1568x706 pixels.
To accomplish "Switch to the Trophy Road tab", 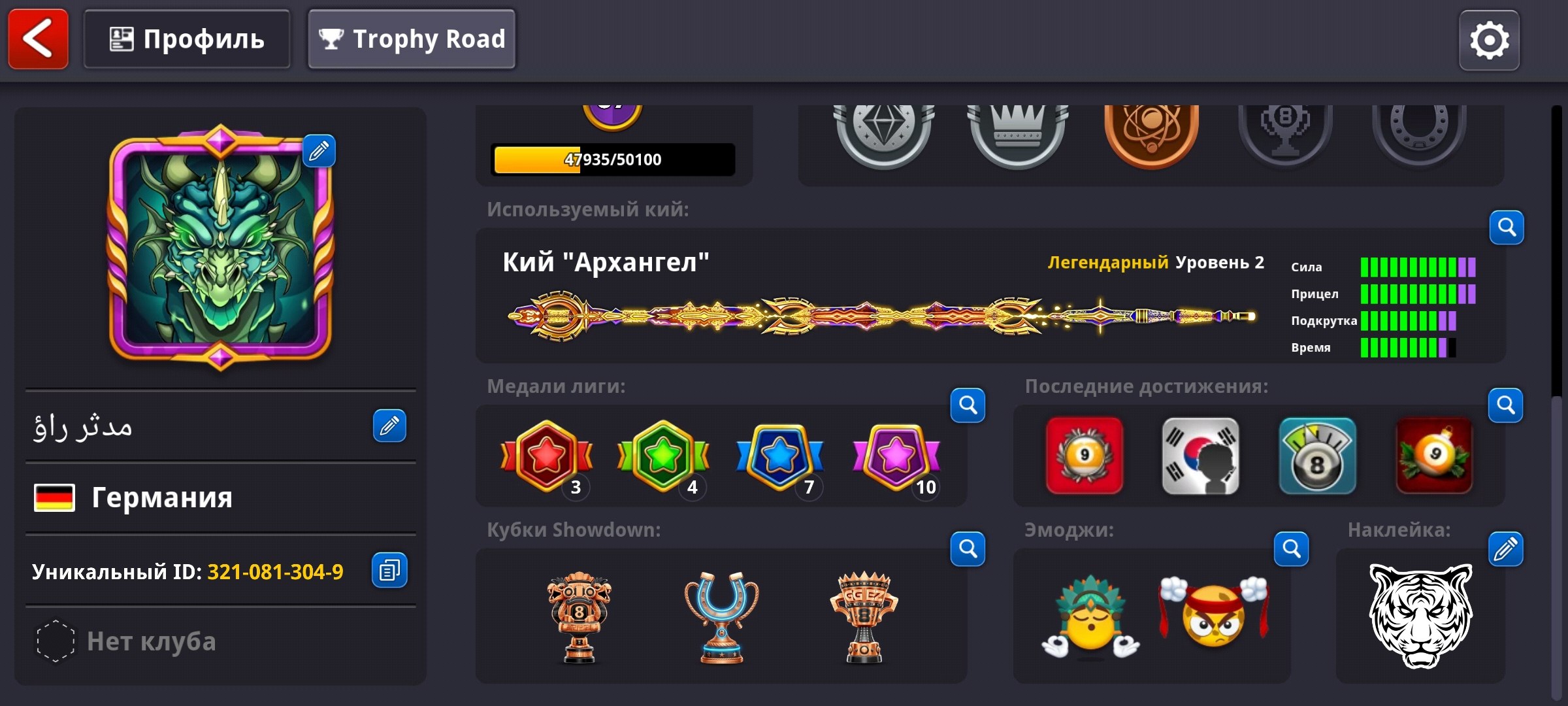I will [412, 39].
